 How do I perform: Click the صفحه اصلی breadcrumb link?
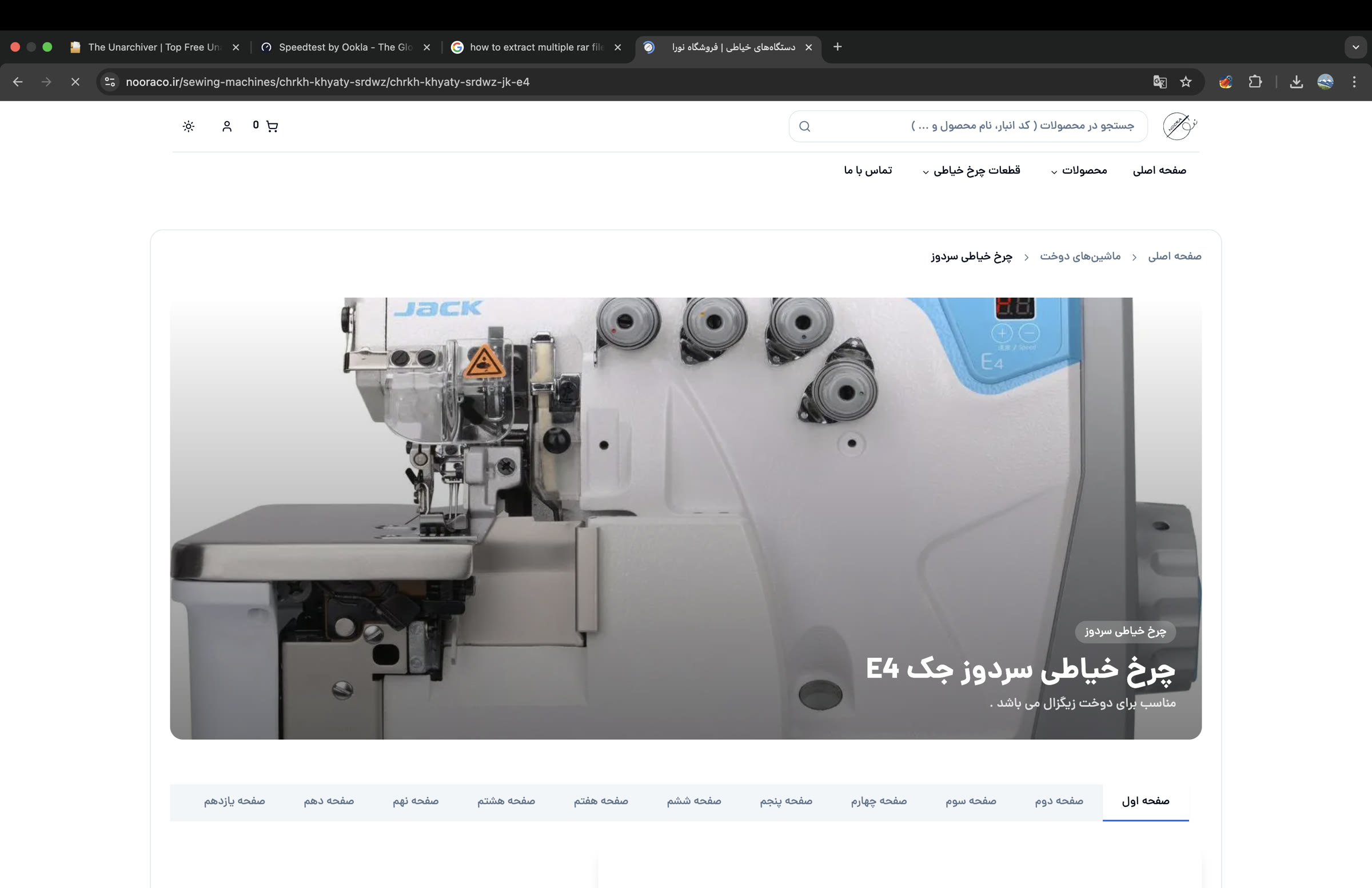pos(1174,257)
